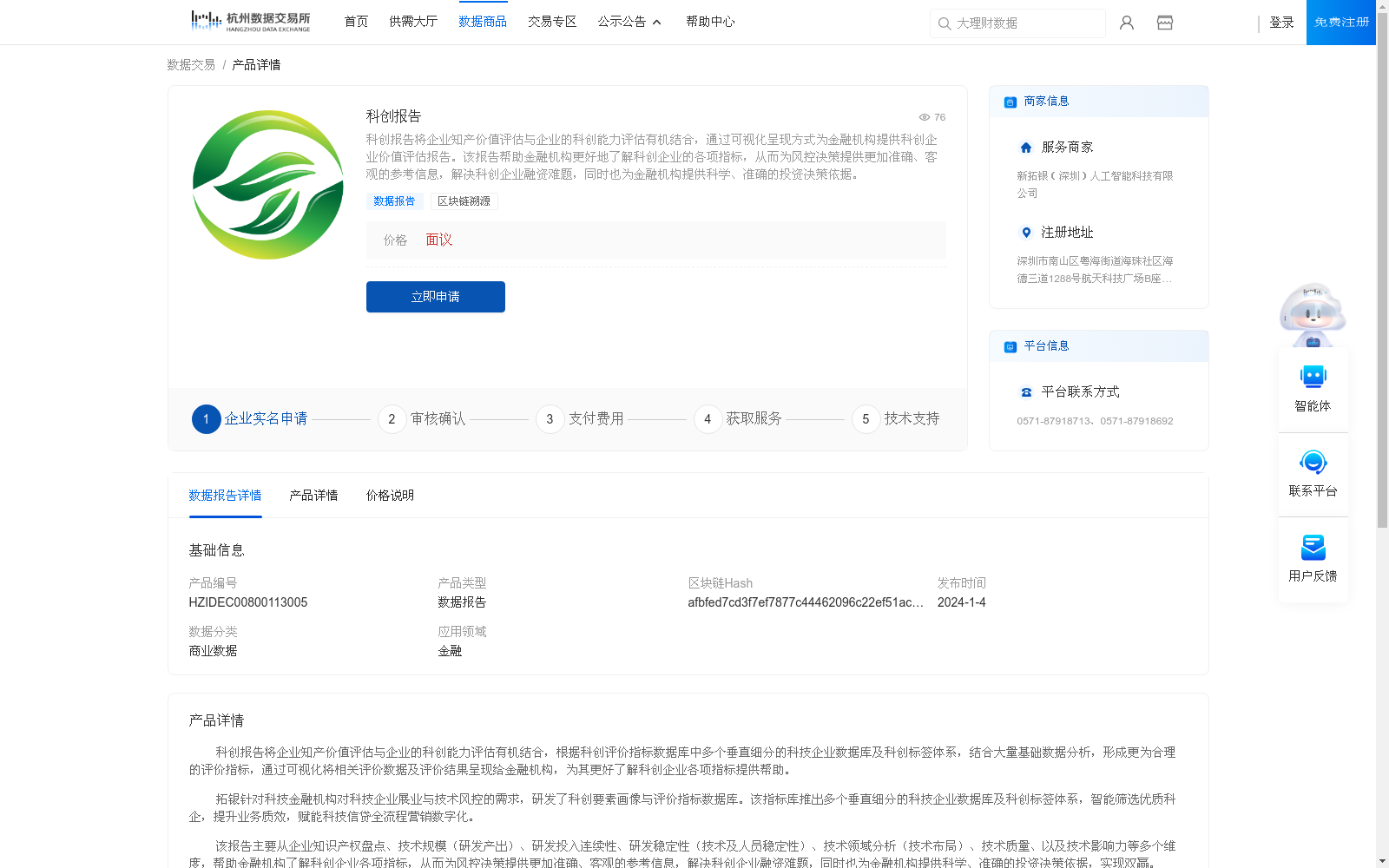This screenshot has width=1389, height=868.
Task: Open the 智能体 assistant icon
Action: (1313, 377)
